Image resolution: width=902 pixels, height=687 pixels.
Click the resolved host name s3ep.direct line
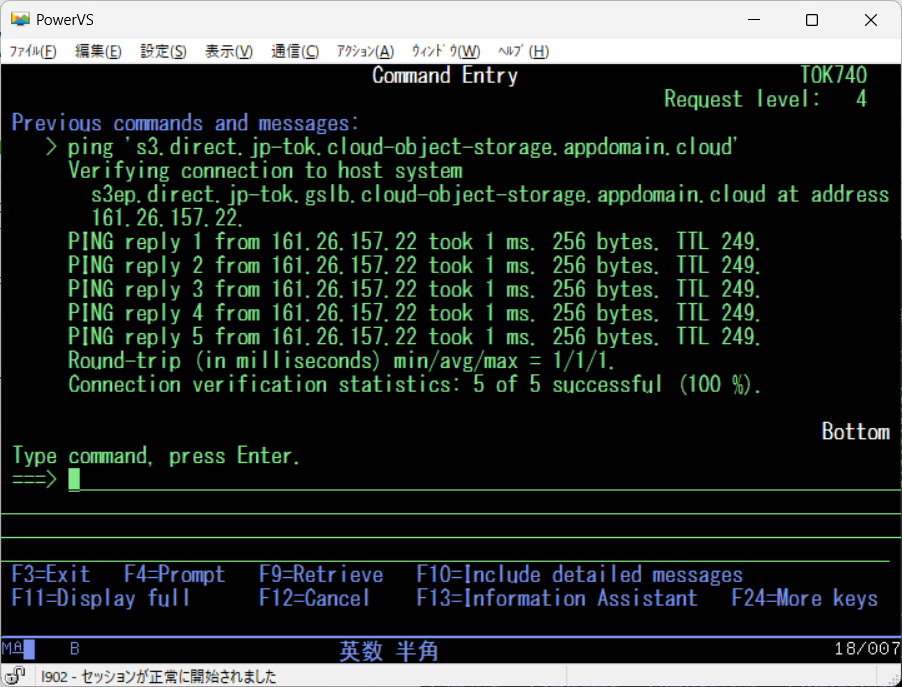490,194
